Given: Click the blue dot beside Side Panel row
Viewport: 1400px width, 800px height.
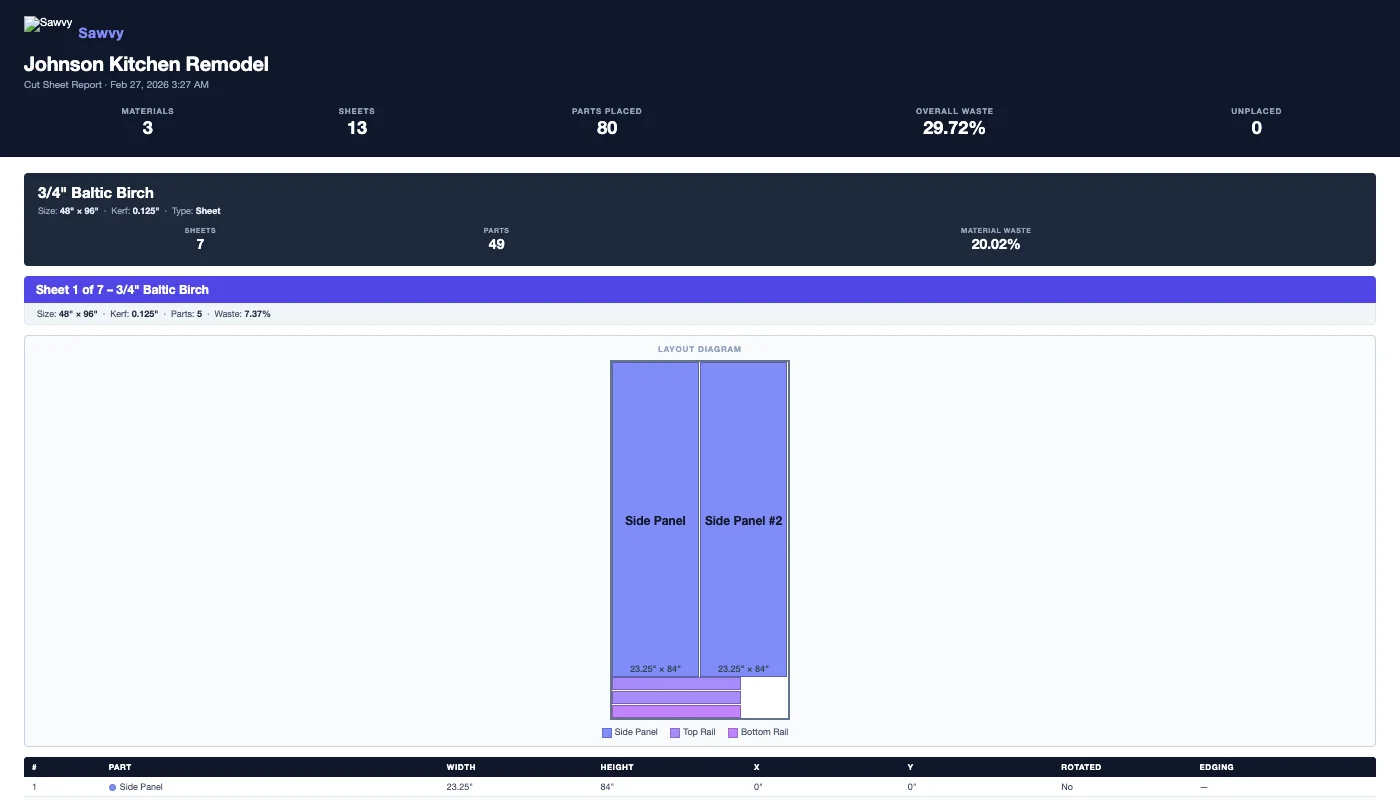Looking at the screenshot, I should [112, 787].
